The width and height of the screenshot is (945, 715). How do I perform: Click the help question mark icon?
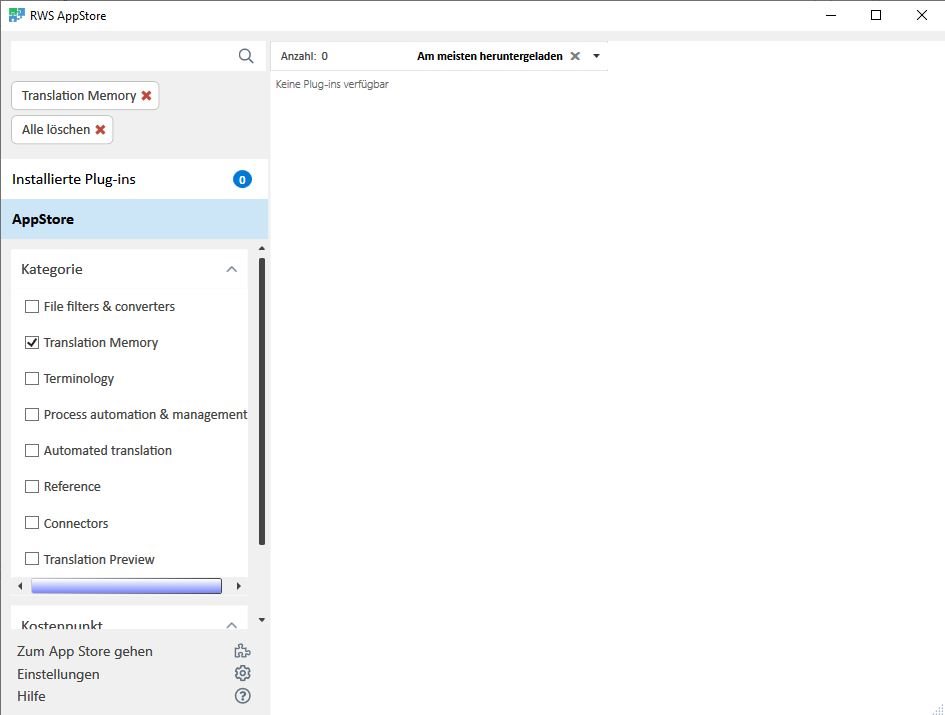pyautogui.click(x=242, y=696)
